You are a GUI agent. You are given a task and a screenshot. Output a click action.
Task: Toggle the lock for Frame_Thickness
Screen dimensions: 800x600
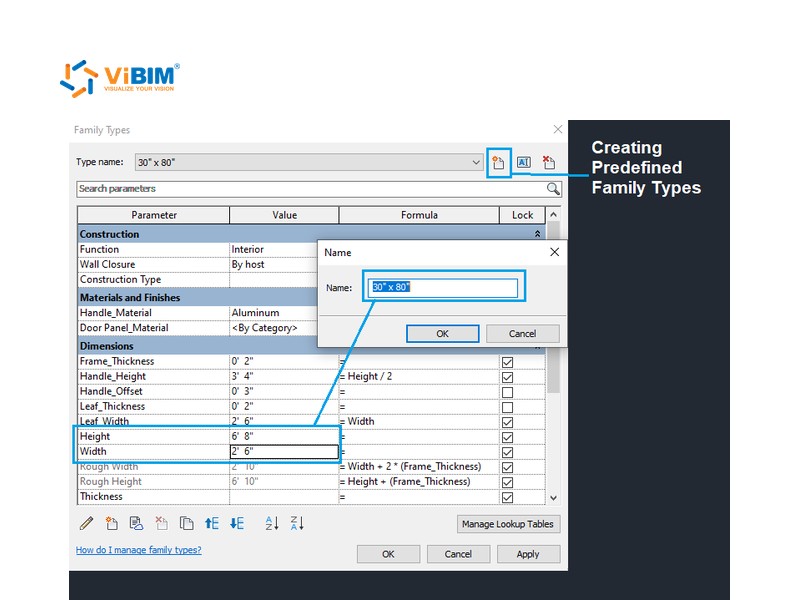507,362
